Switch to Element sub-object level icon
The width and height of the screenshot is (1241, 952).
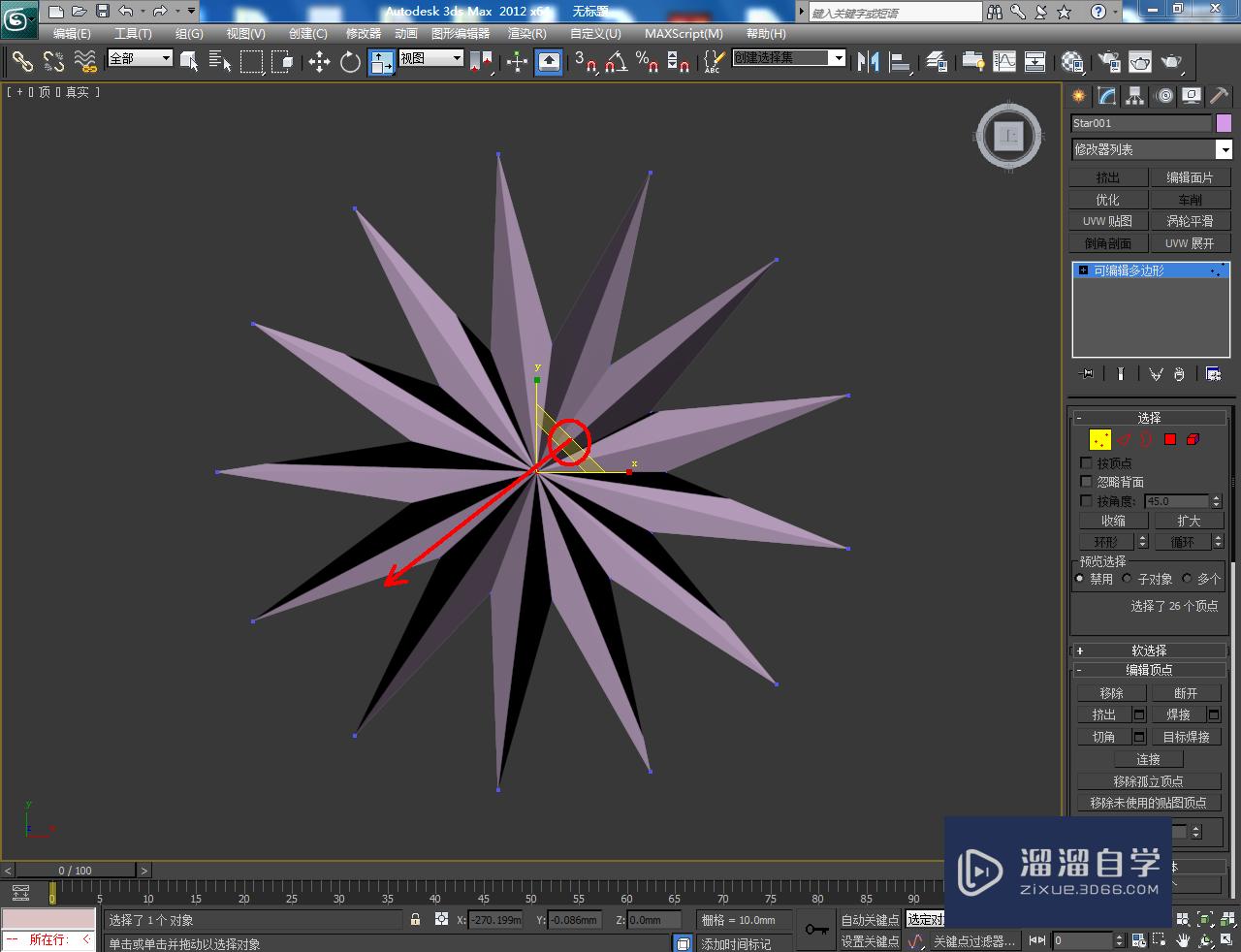(1193, 440)
